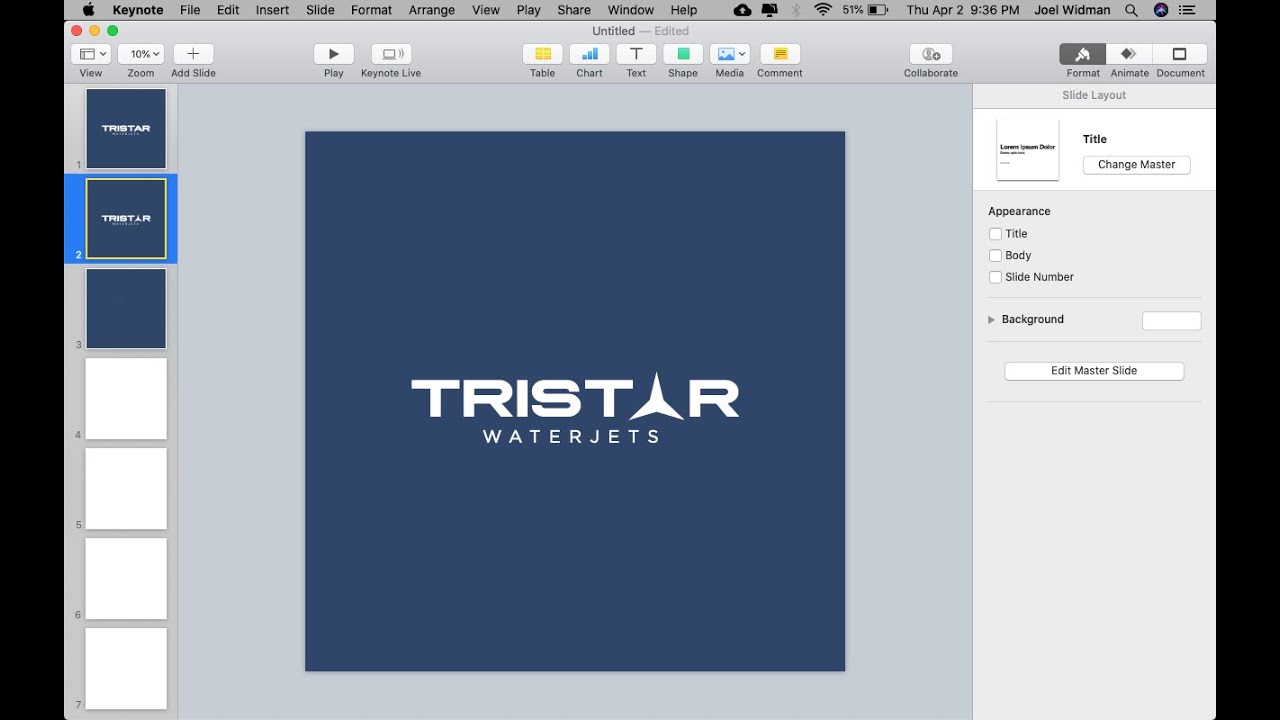Open the Media dropdown in the toolbar

[x=730, y=54]
